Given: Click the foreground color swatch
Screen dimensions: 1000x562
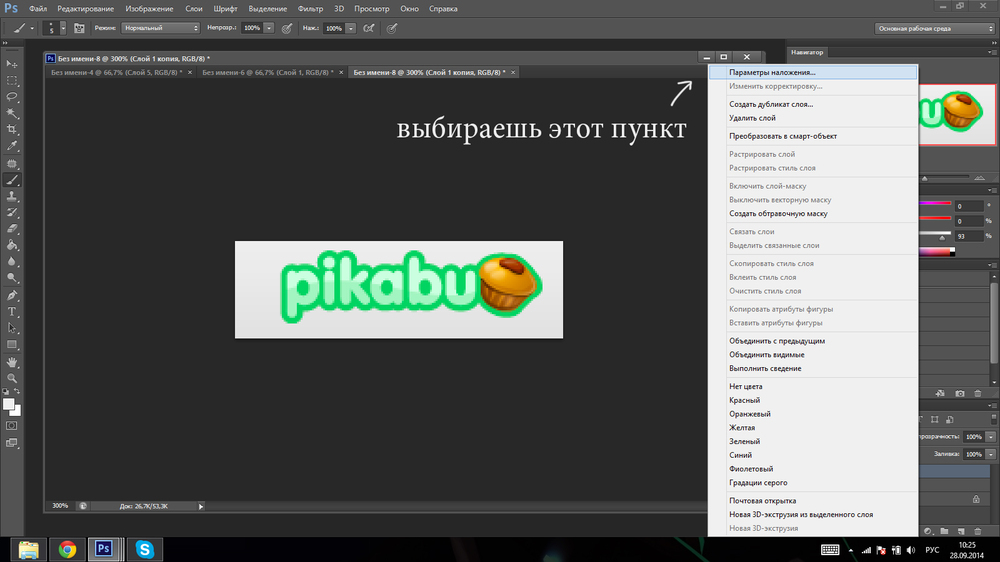Looking at the screenshot, I should click(9, 404).
